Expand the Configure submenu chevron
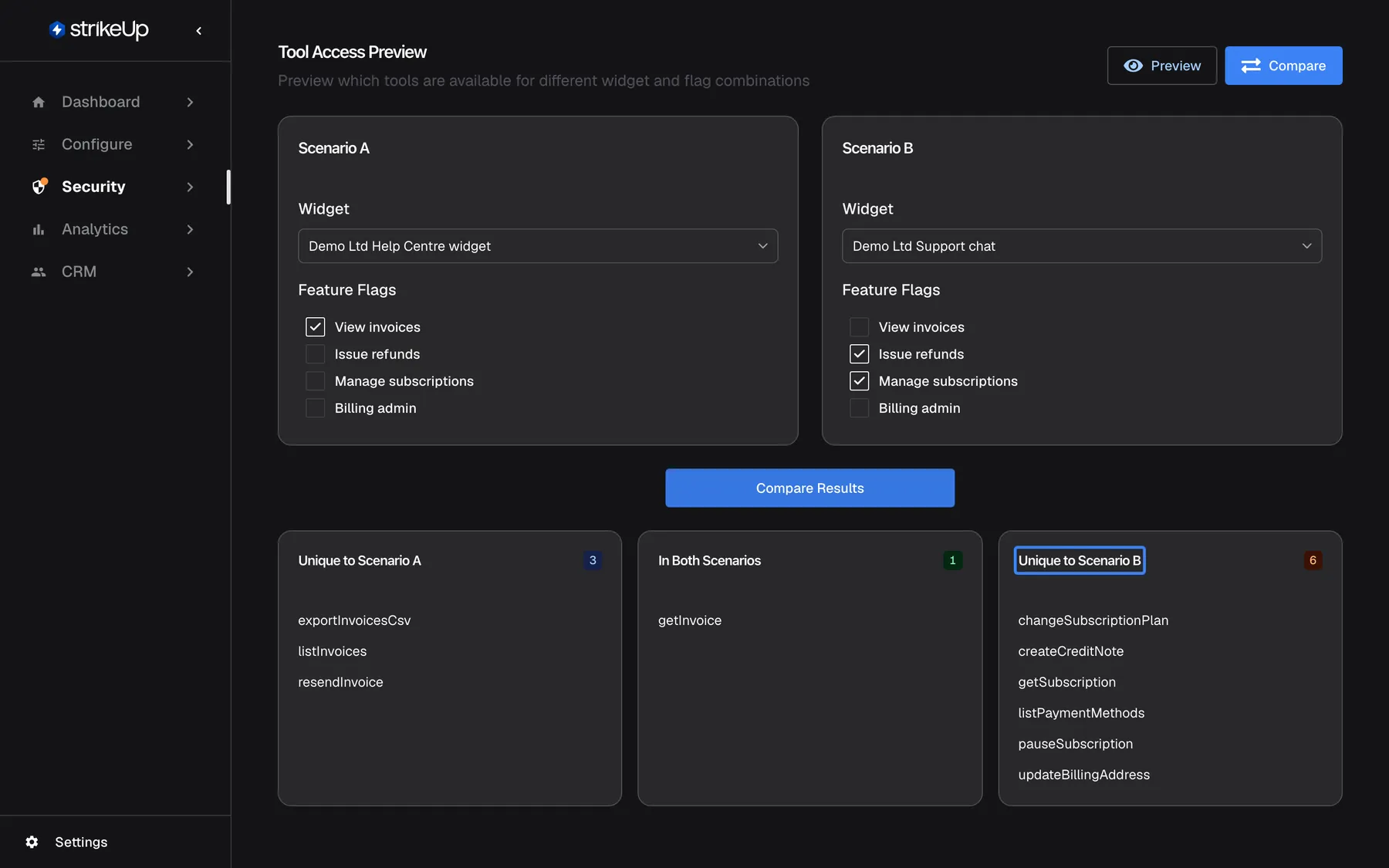 click(x=190, y=144)
